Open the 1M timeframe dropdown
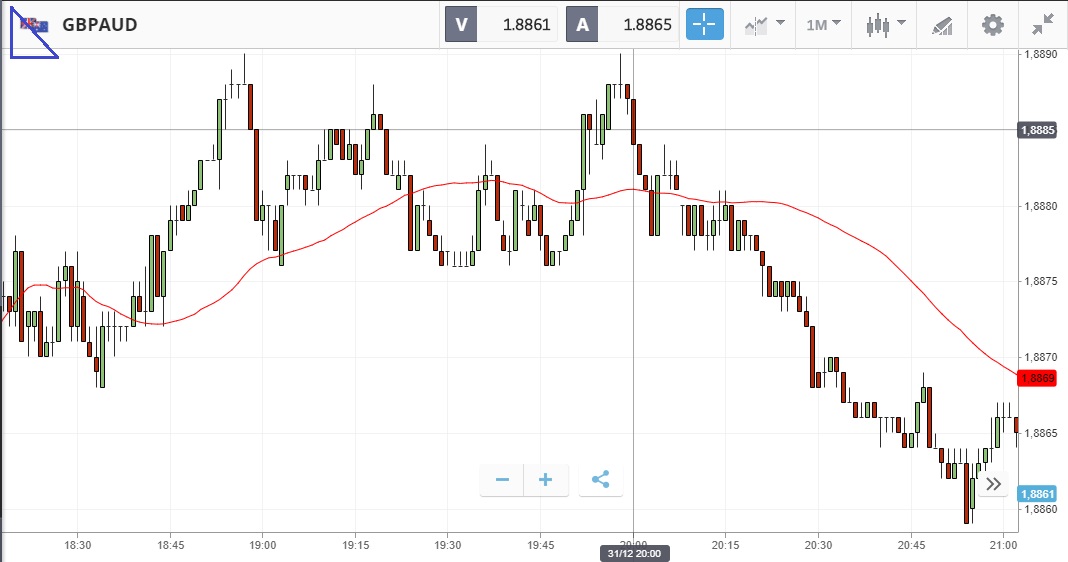This screenshot has width=1068, height=562. (823, 25)
